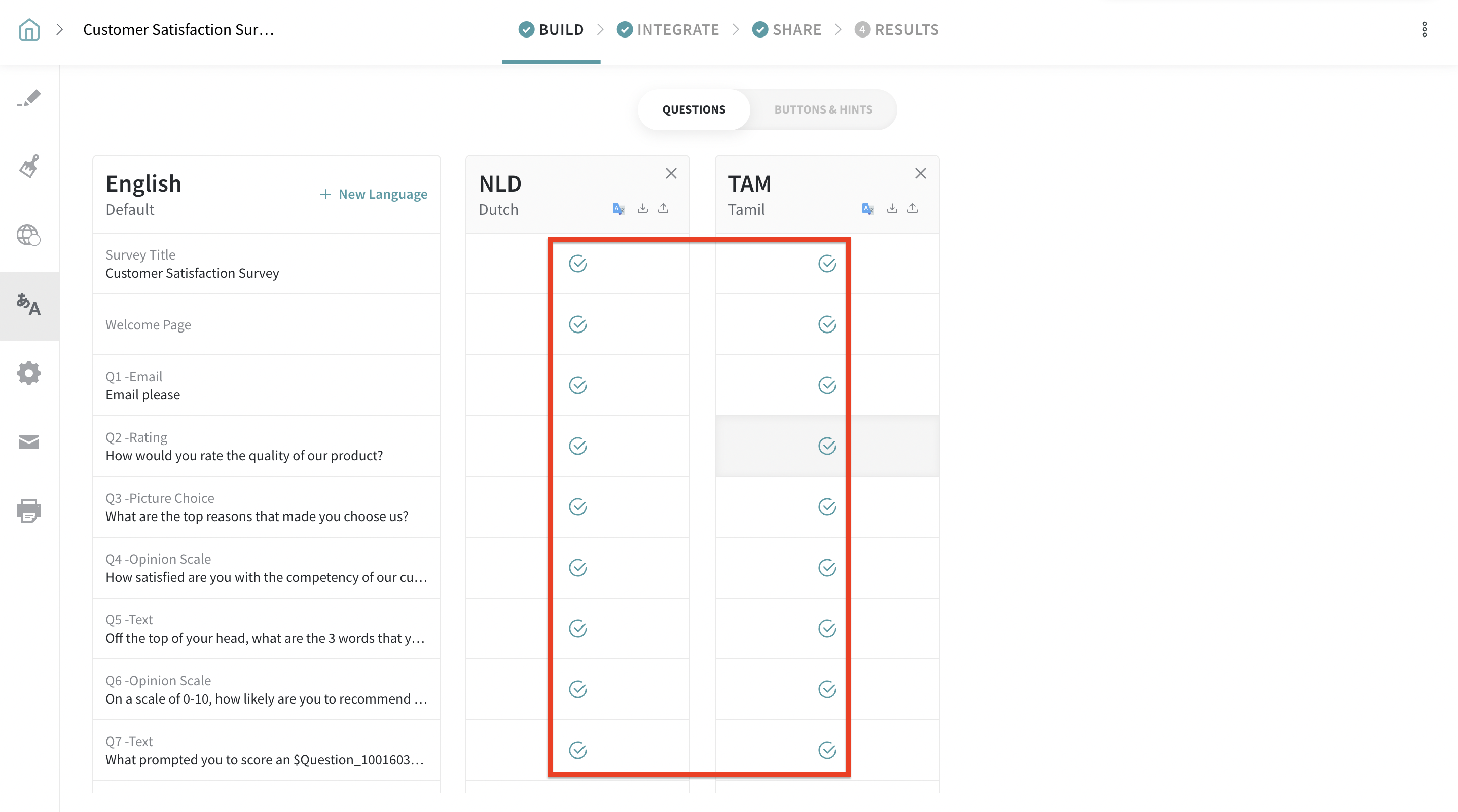Open the settings gear sidebar icon

click(x=29, y=374)
